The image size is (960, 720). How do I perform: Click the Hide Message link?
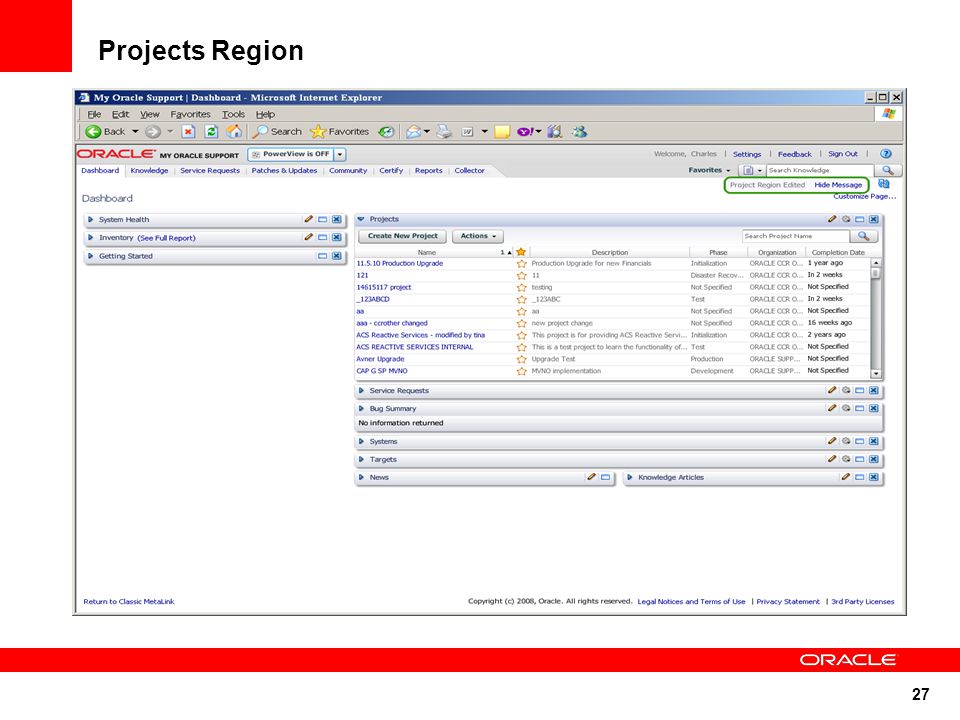838,185
